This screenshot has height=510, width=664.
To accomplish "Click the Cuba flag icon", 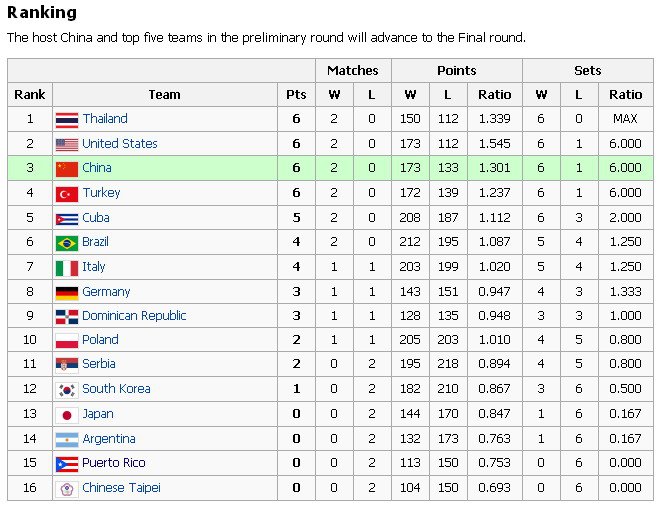I will point(67,219).
